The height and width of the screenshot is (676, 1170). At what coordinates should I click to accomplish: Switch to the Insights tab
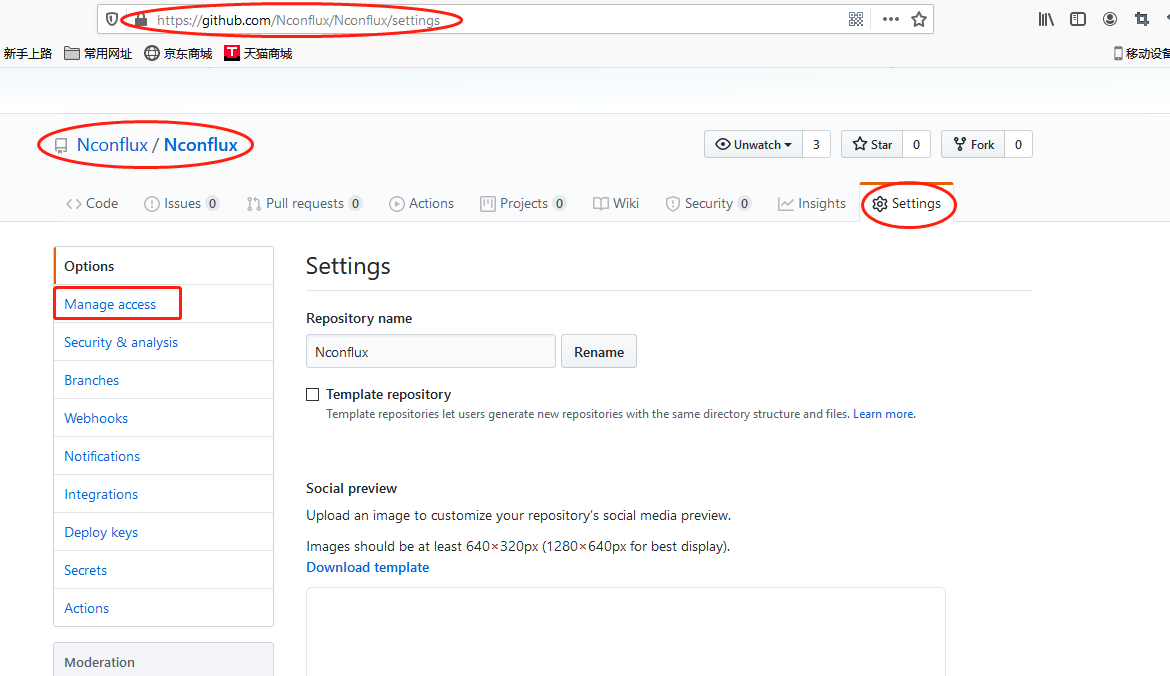[812, 204]
